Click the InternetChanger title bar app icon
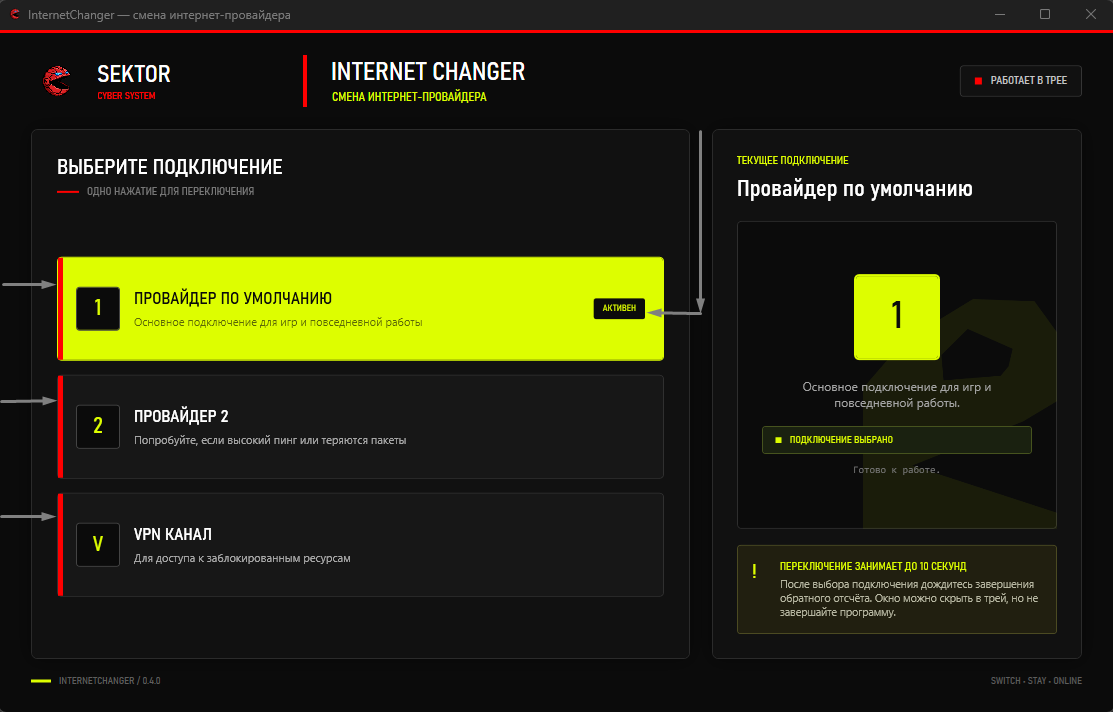 pyautogui.click(x=15, y=14)
